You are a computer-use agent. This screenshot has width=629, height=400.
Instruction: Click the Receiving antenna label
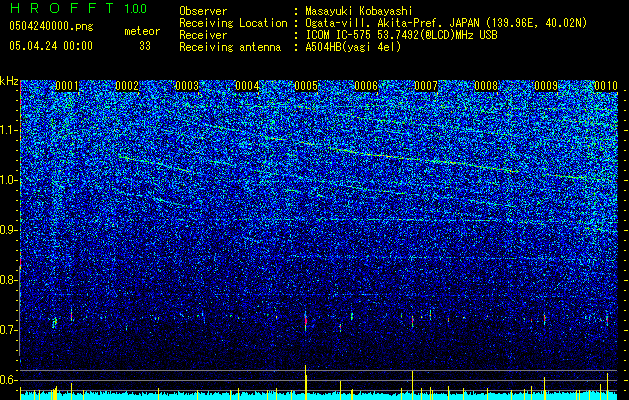pyautogui.click(x=230, y=47)
